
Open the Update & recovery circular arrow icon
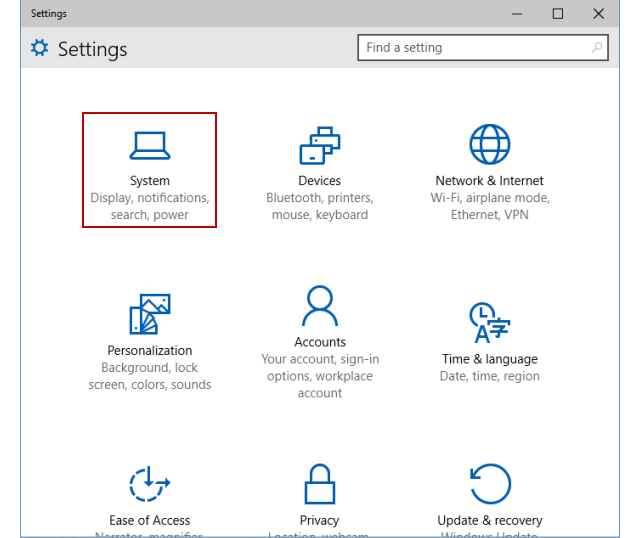click(490, 484)
